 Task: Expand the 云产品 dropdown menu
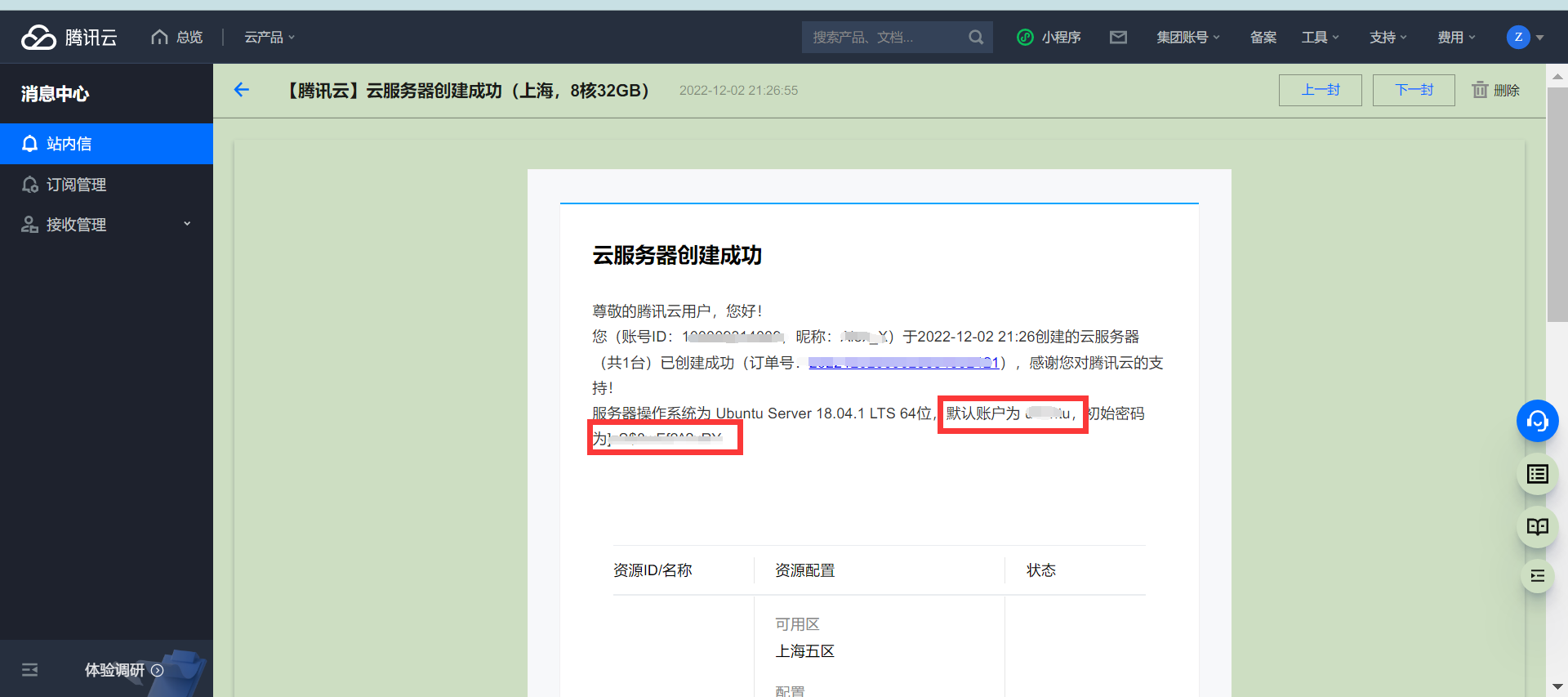(x=269, y=38)
